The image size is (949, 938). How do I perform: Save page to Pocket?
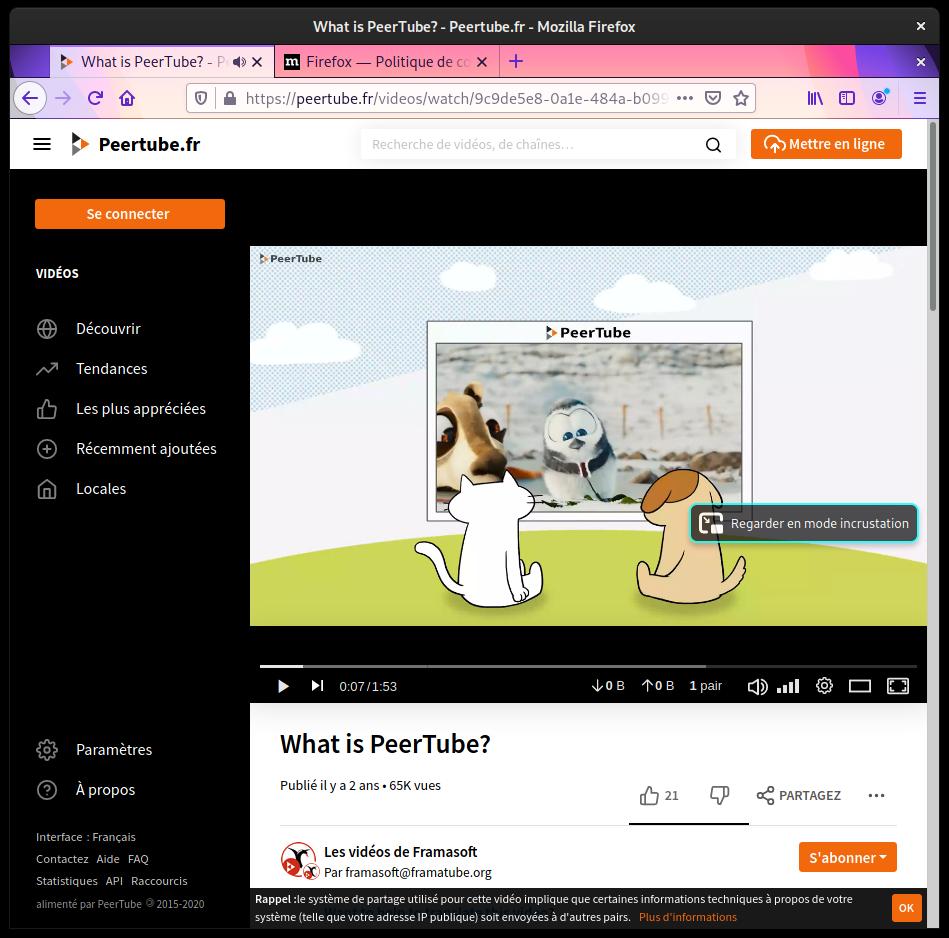[x=713, y=98]
